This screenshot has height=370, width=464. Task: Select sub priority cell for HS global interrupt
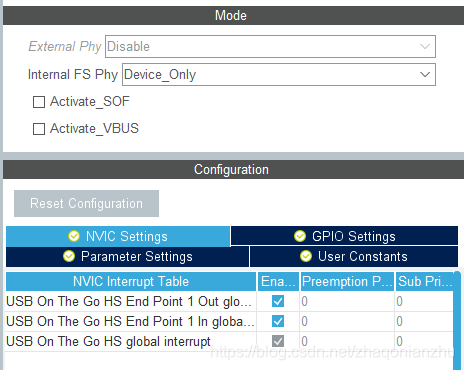pyautogui.click(x=424, y=341)
